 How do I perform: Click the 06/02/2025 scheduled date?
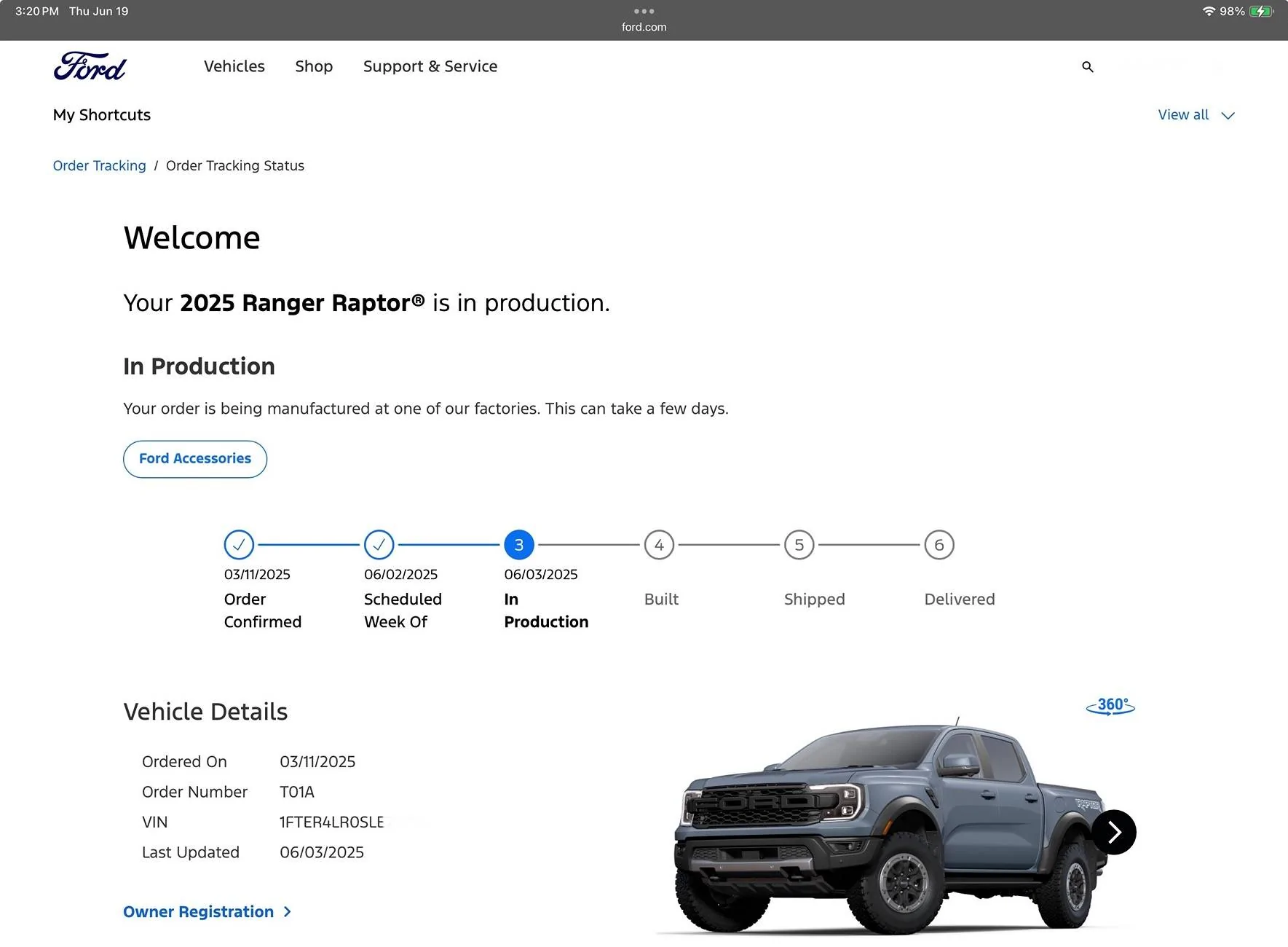point(400,575)
